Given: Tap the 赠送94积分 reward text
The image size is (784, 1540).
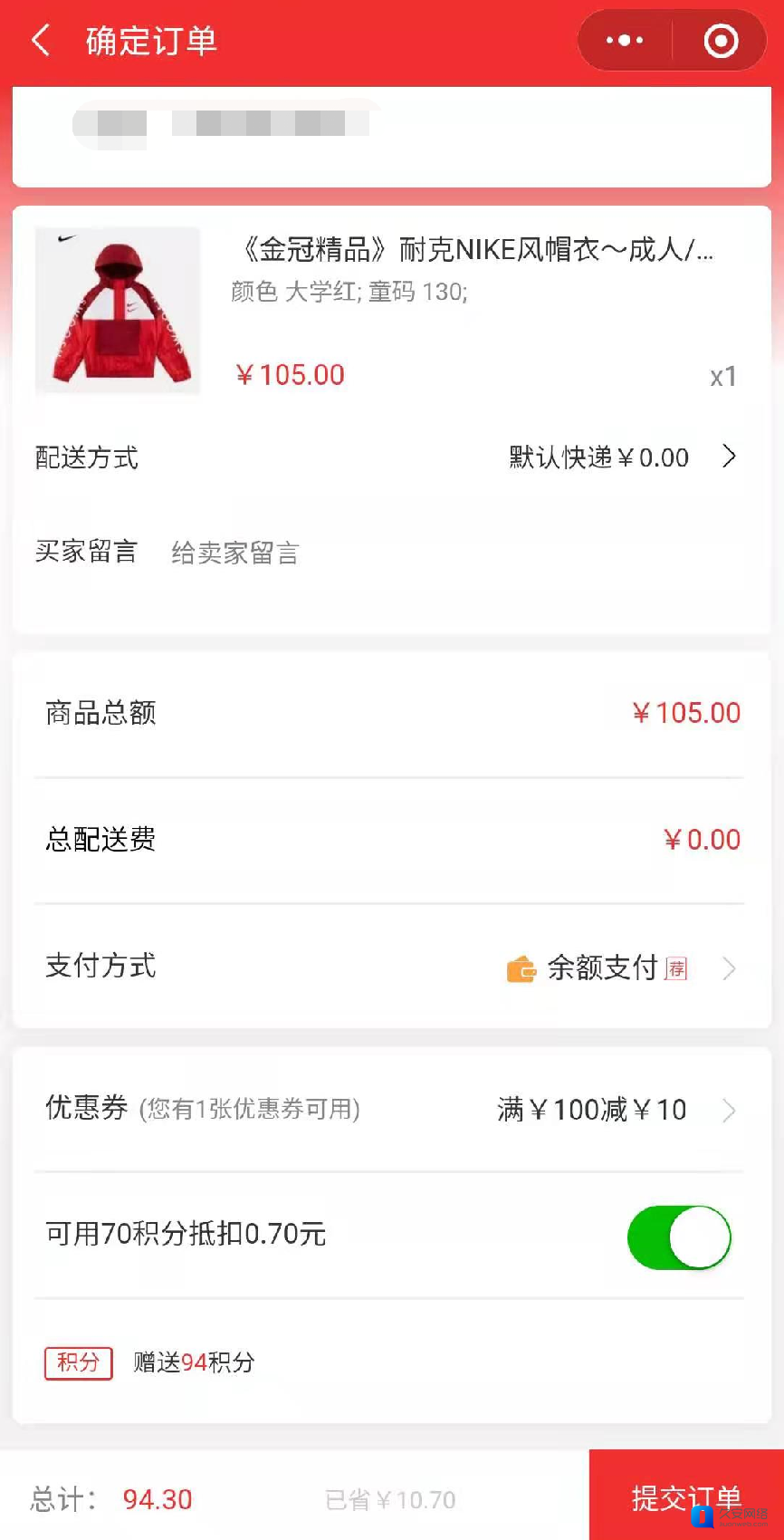Looking at the screenshot, I should pyautogui.click(x=194, y=1362).
